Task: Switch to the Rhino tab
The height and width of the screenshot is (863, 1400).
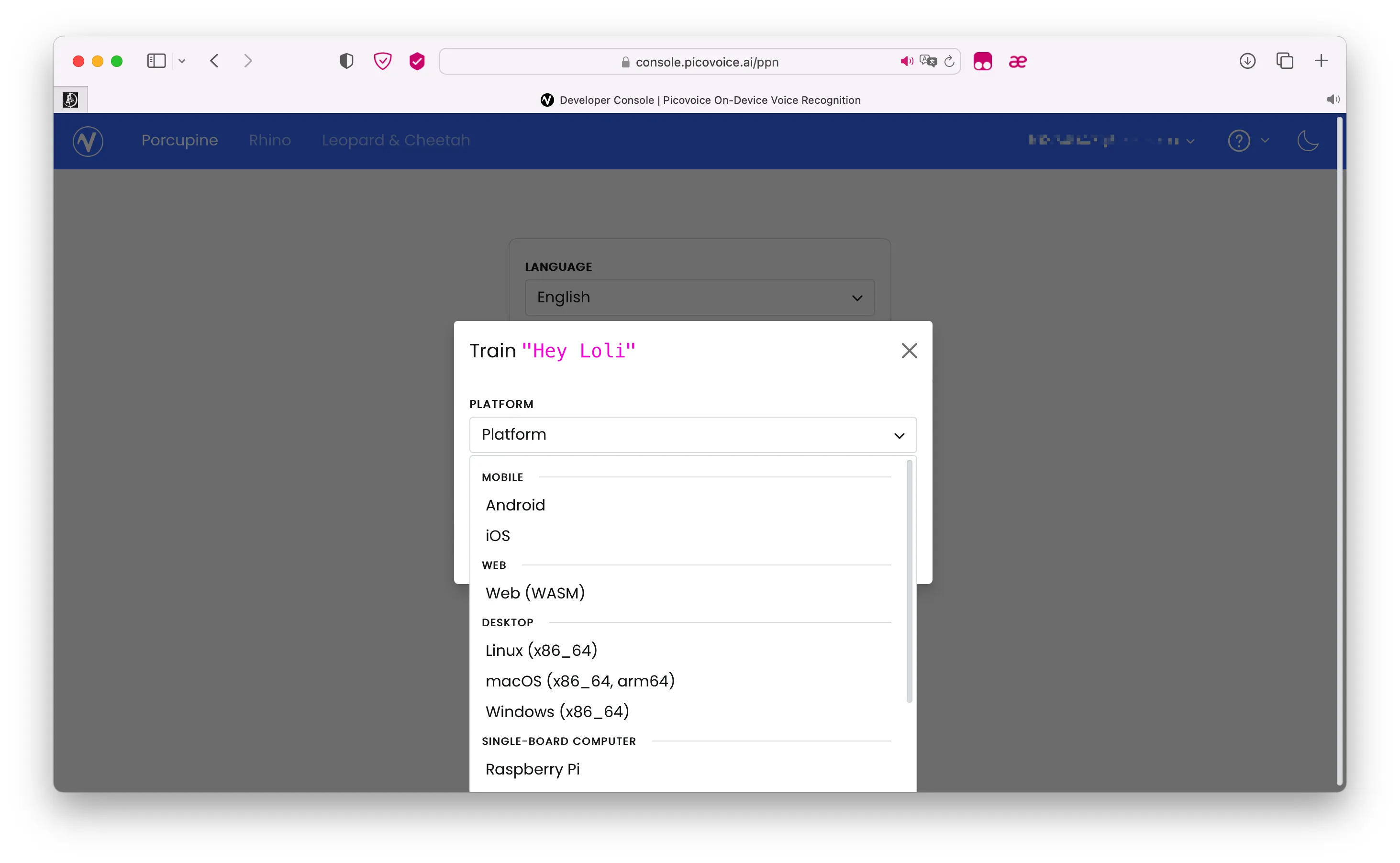Action: tap(270, 141)
